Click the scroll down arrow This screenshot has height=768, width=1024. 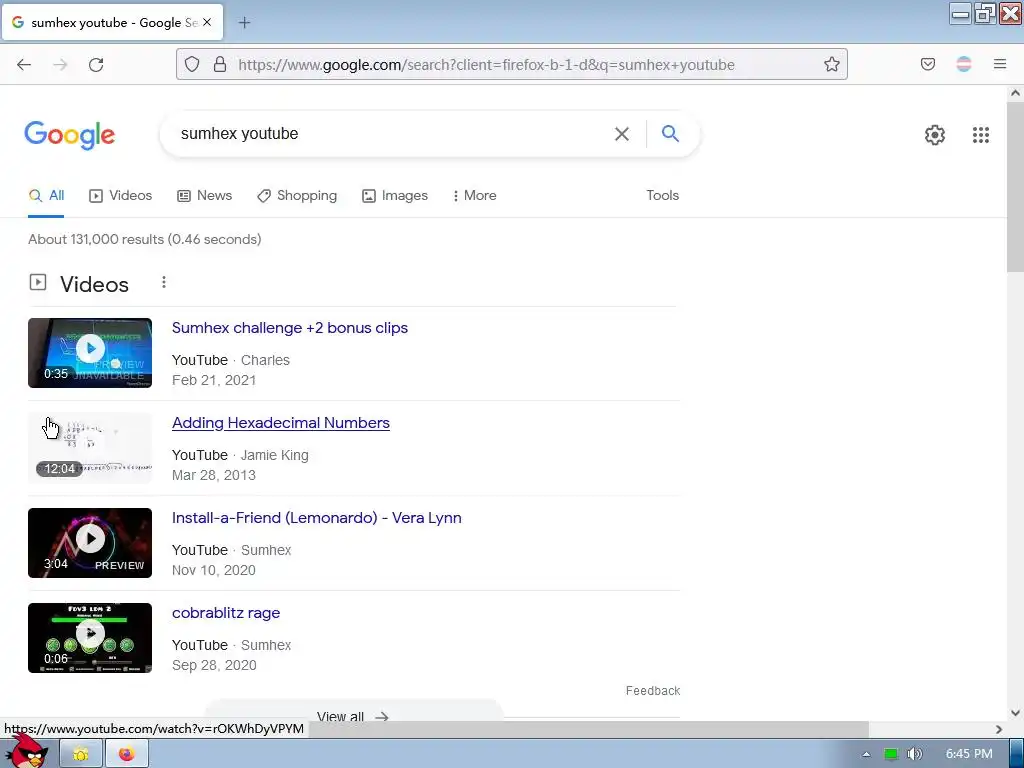pos(1015,713)
